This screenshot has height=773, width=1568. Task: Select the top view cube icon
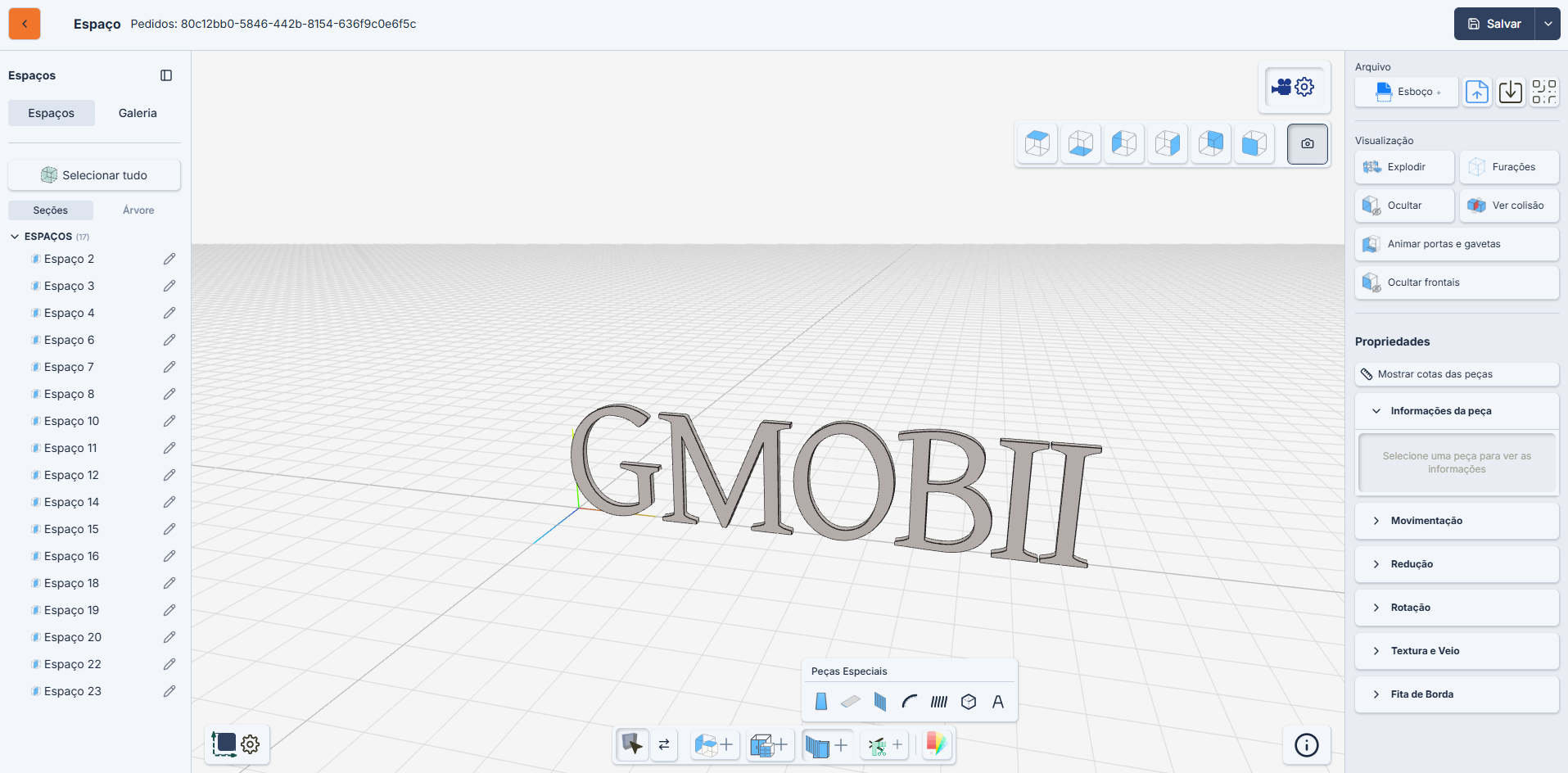pos(1037,143)
